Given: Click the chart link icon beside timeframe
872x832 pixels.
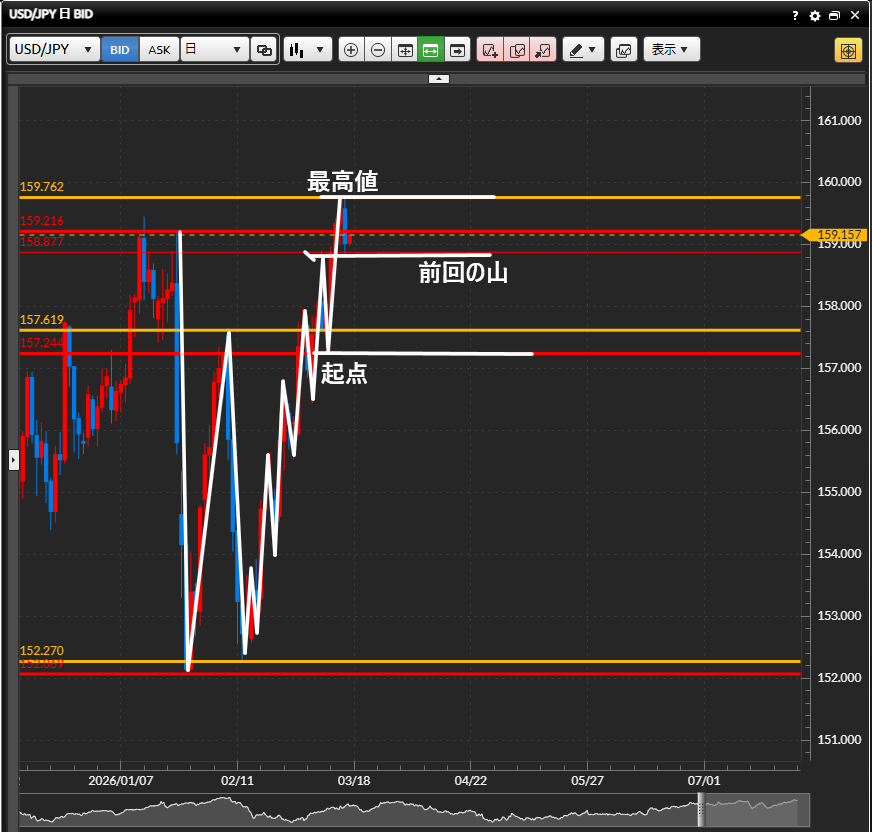Looking at the screenshot, I should (x=264, y=49).
